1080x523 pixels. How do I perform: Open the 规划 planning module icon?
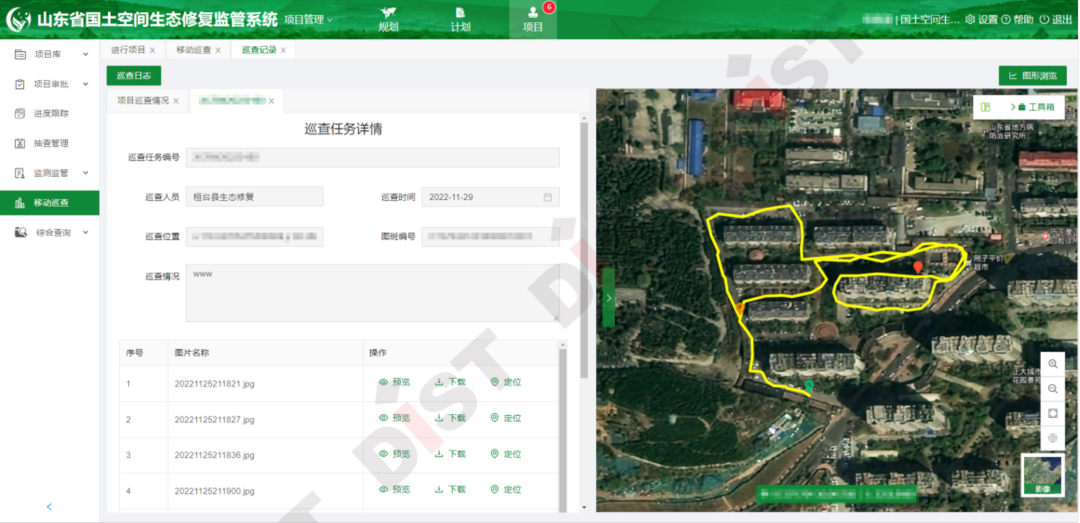(388, 19)
